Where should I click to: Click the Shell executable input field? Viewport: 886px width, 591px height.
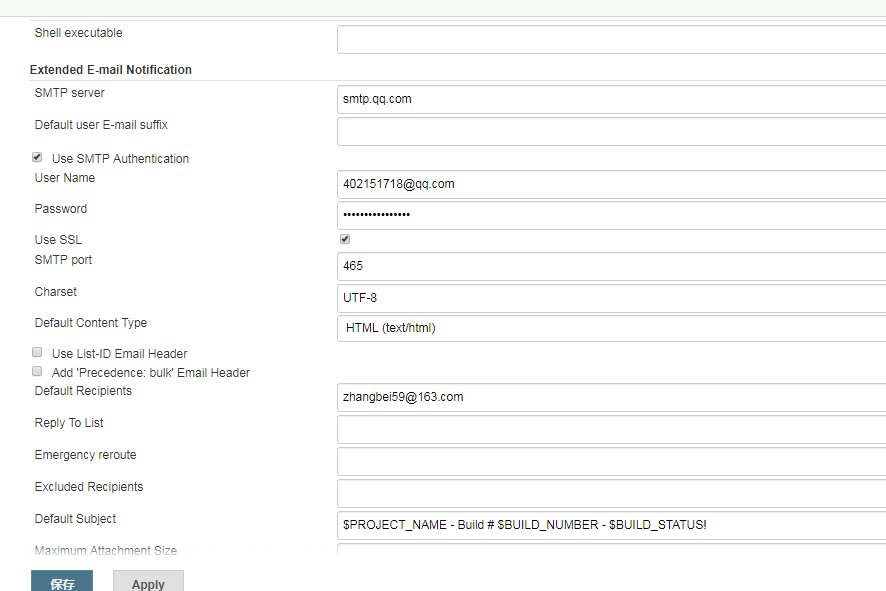610,40
